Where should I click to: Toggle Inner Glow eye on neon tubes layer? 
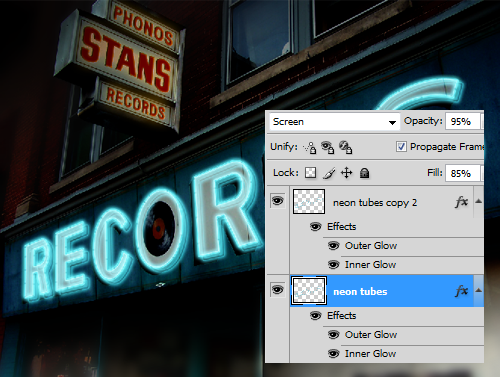333,354
